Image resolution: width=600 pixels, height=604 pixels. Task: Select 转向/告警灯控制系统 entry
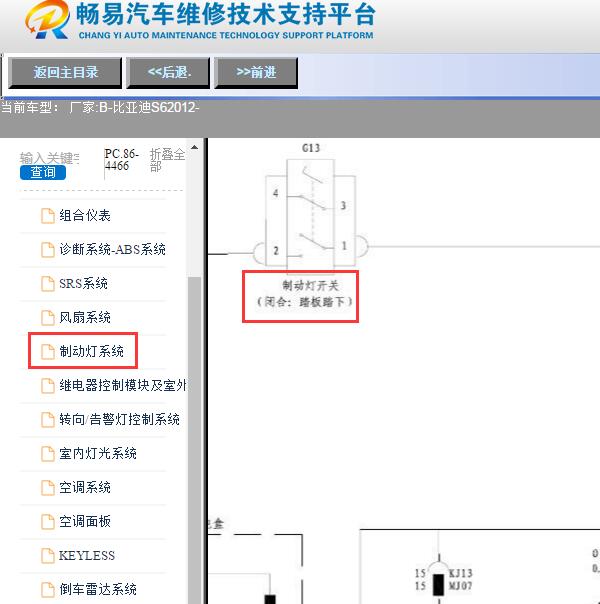(119, 419)
